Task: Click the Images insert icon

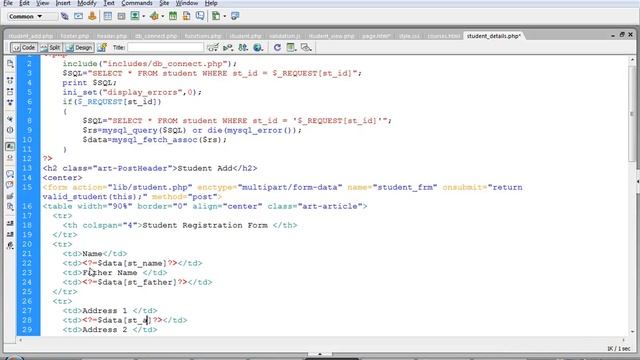Action: coord(135,16)
